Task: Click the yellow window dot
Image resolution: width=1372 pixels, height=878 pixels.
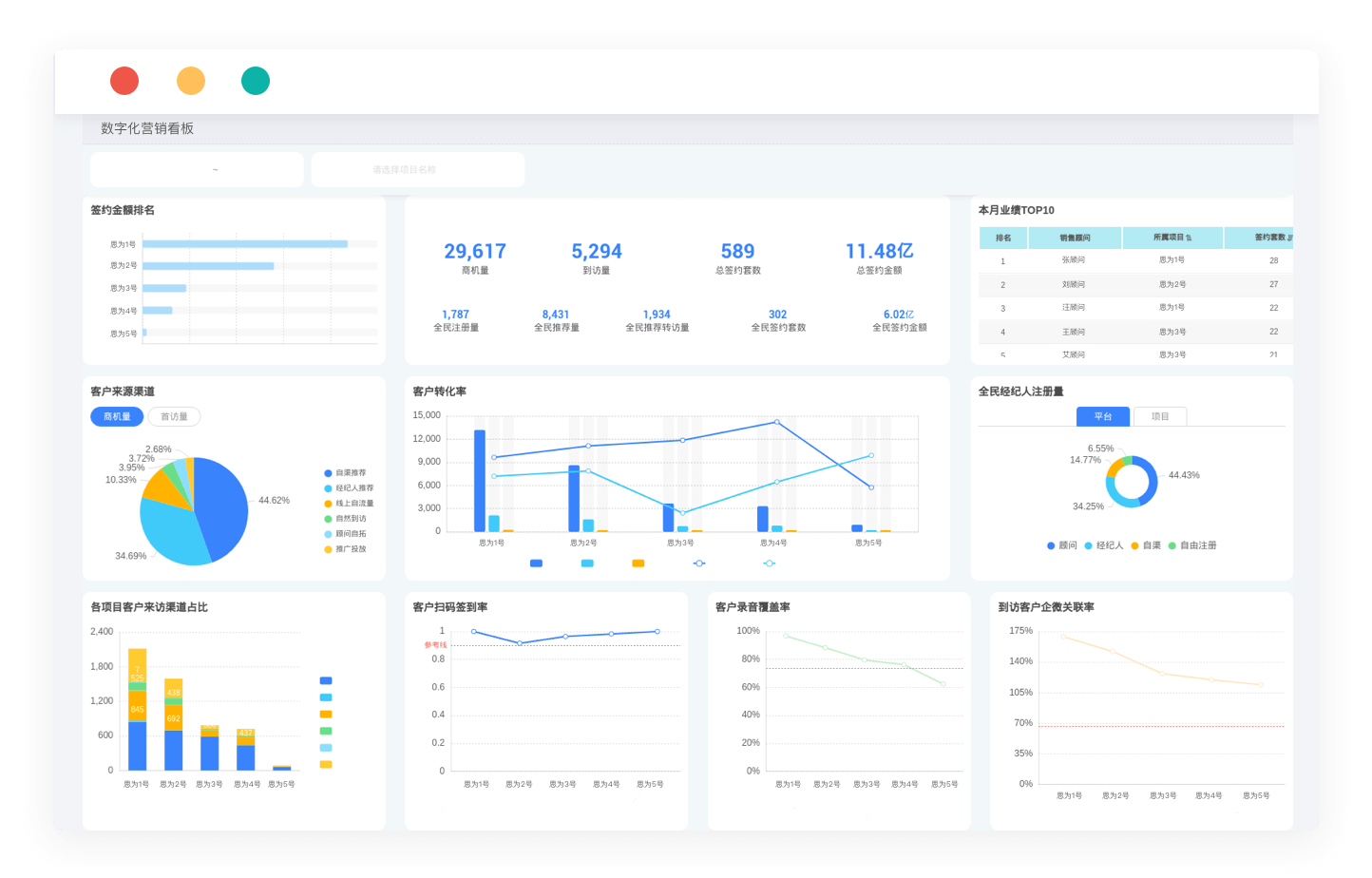Action: tap(191, 81)
